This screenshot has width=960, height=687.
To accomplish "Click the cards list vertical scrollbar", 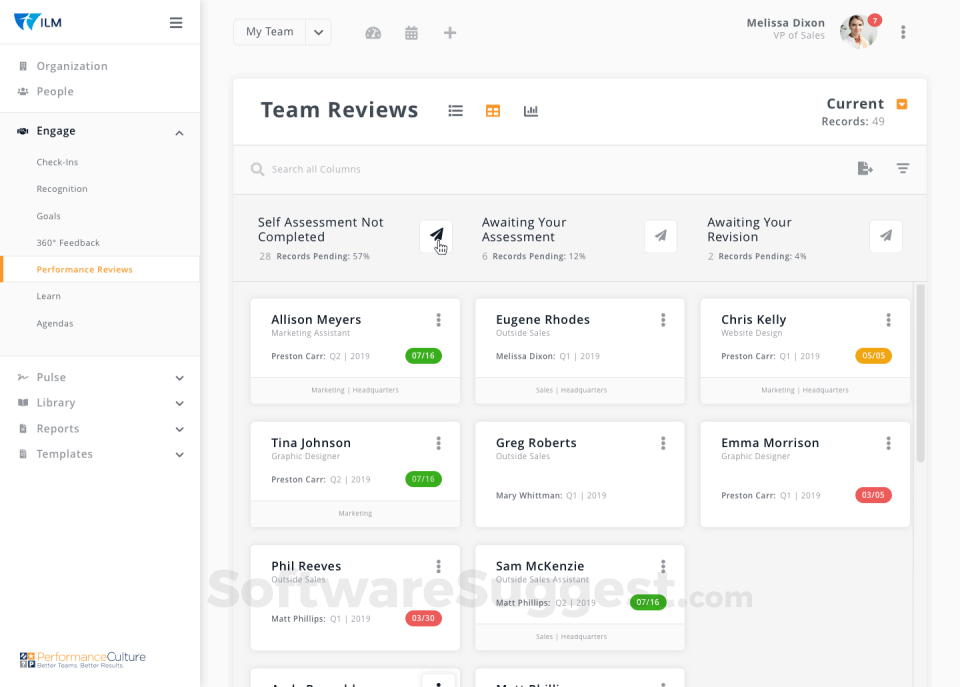I will pyautogui.click(x=920, y=373).
